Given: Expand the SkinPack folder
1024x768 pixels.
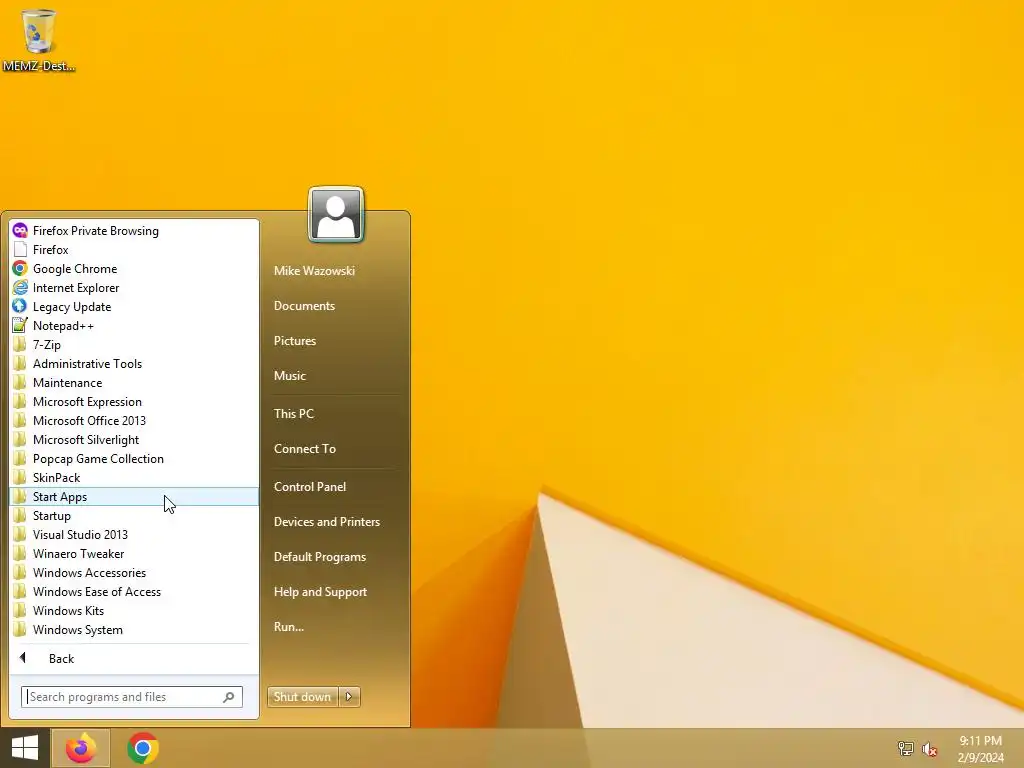Looking at the screenshot, I should (134, 477).
